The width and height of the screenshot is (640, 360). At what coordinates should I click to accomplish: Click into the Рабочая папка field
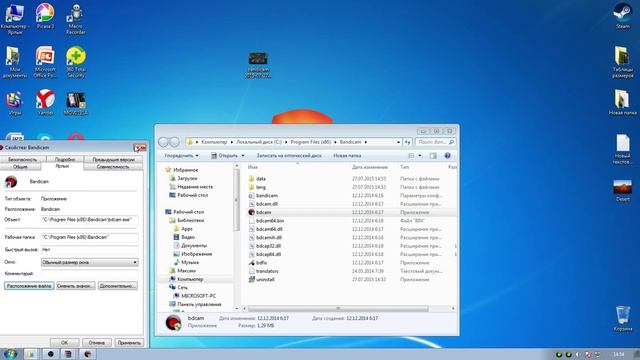[89, 237]
